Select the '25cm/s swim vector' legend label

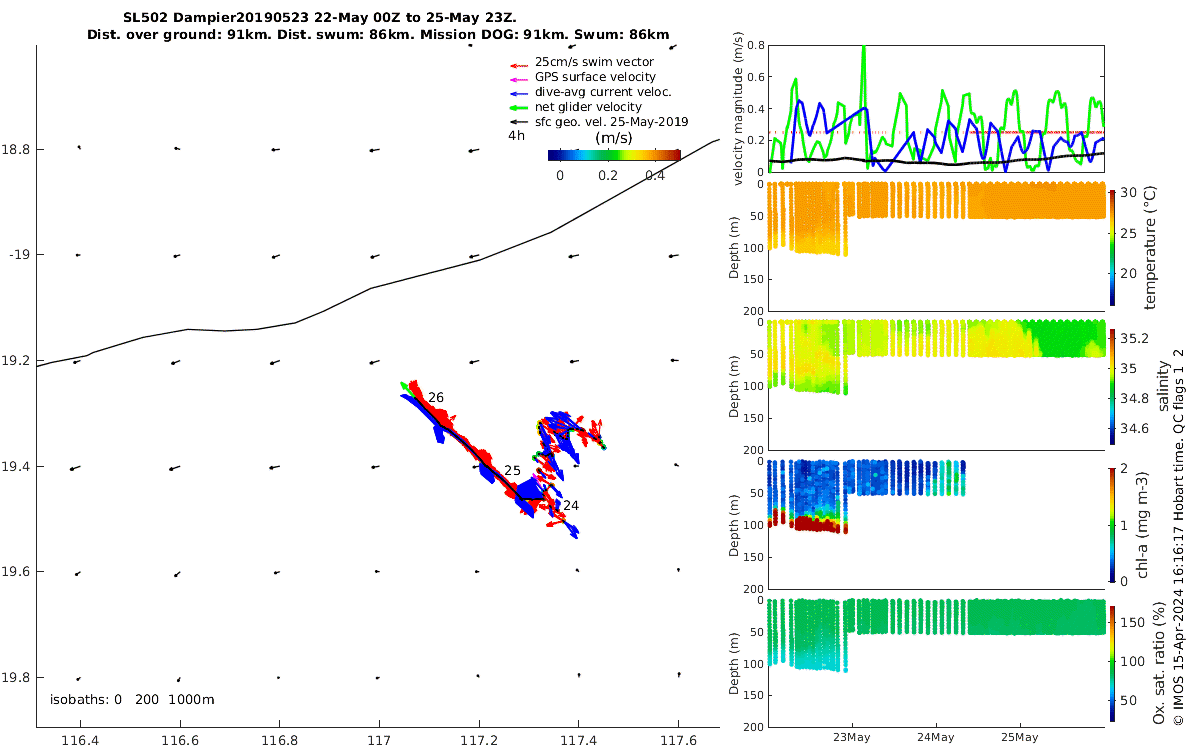point(594,62)
